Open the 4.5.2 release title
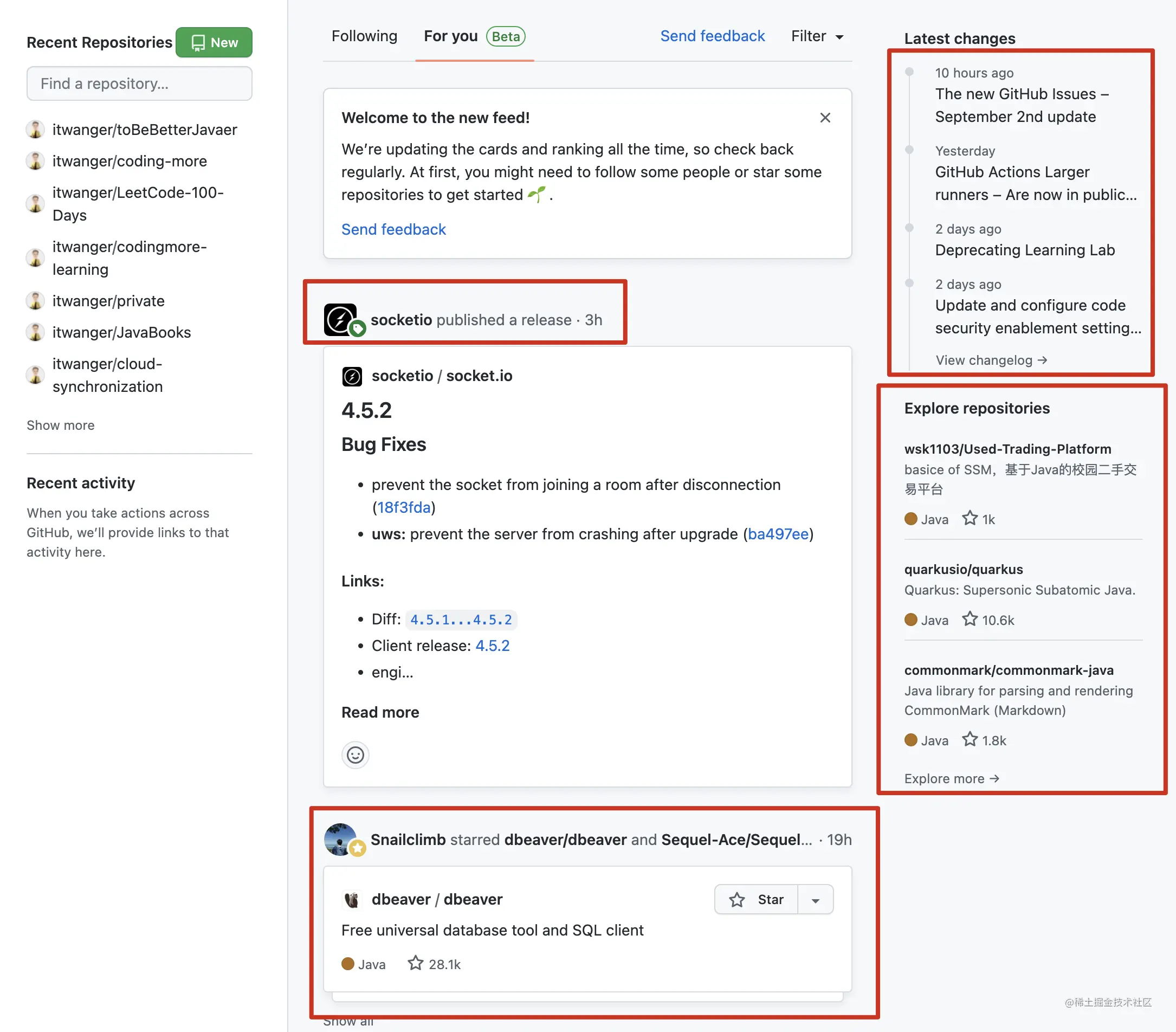This screenshot has height=1032, width=1176. pos(366,410)
